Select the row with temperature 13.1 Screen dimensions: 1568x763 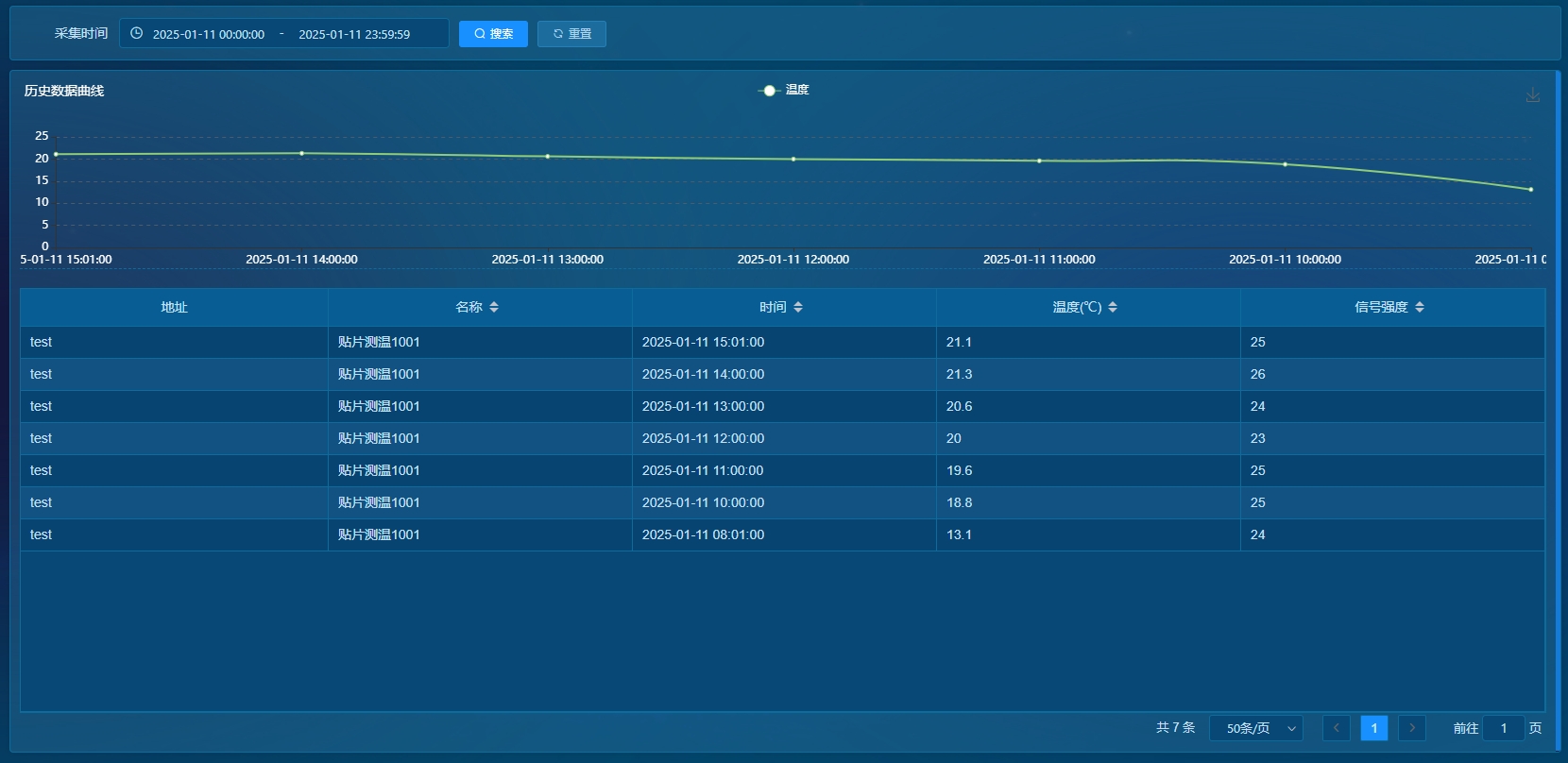click(959, 534)
